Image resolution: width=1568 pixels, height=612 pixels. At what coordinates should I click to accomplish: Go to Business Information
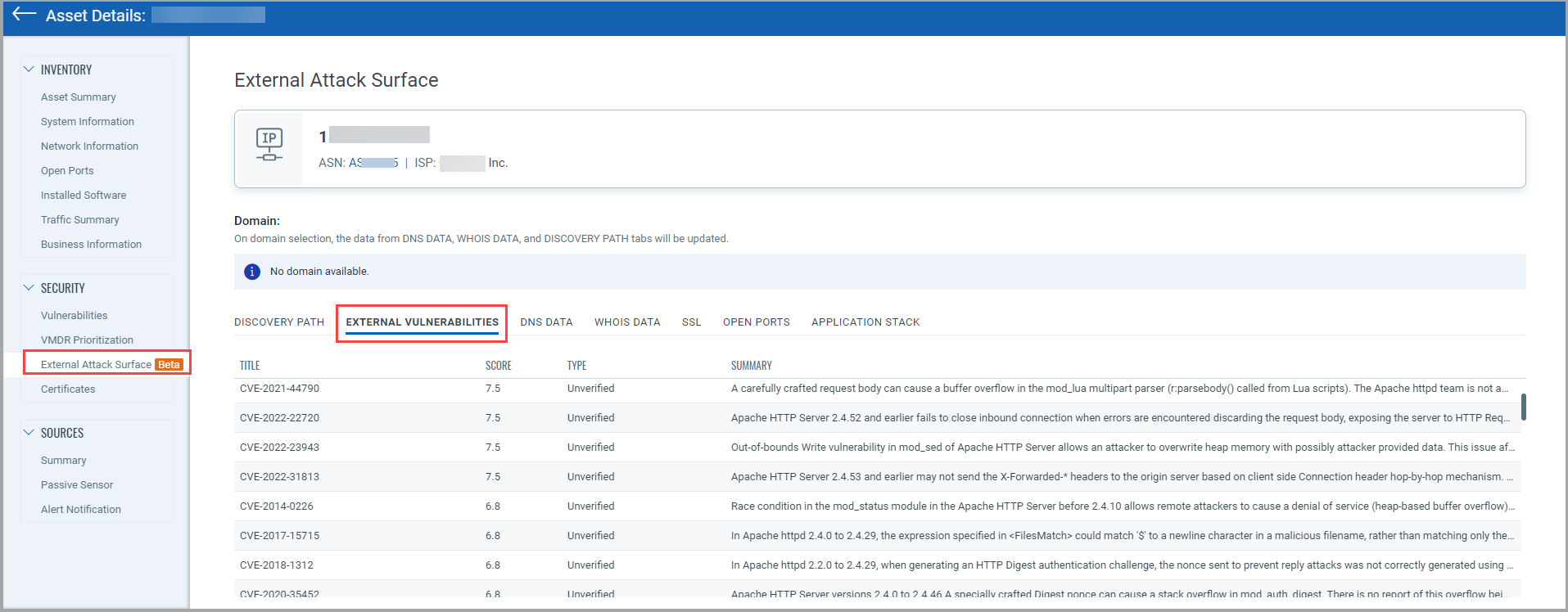91,245
